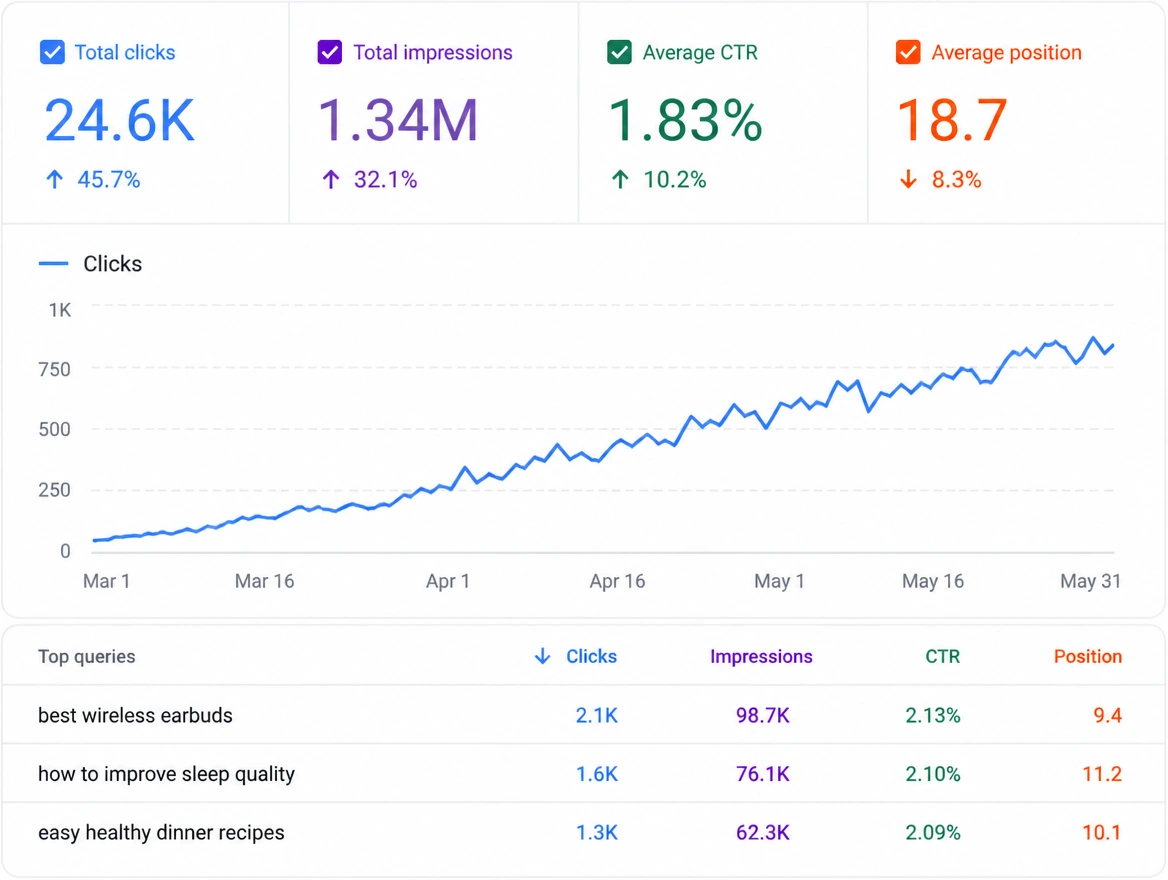Click the 2.13% CTR cell

click(933, 715)
